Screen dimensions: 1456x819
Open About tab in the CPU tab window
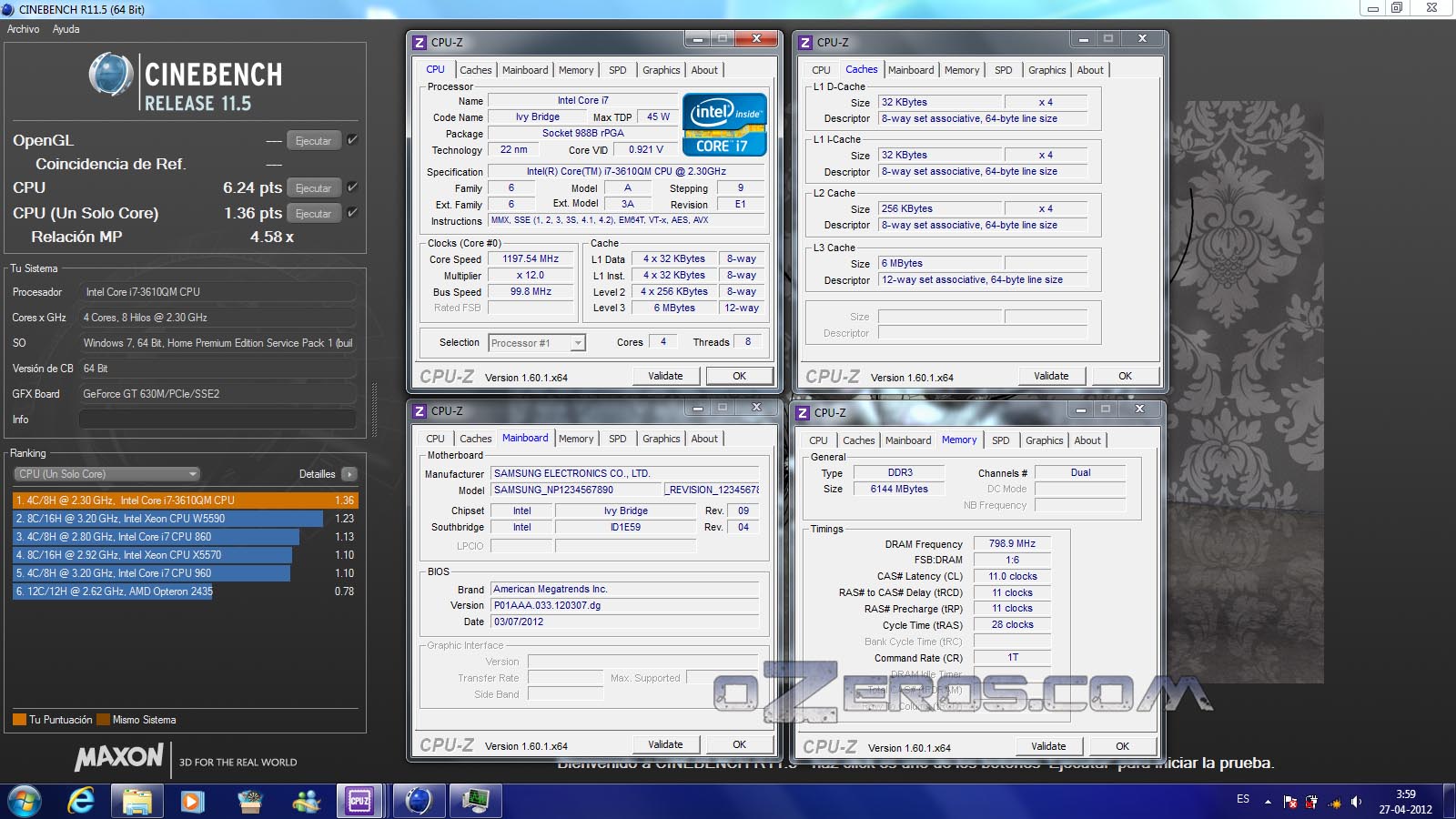pyautogui.click(x=704, y=70)
